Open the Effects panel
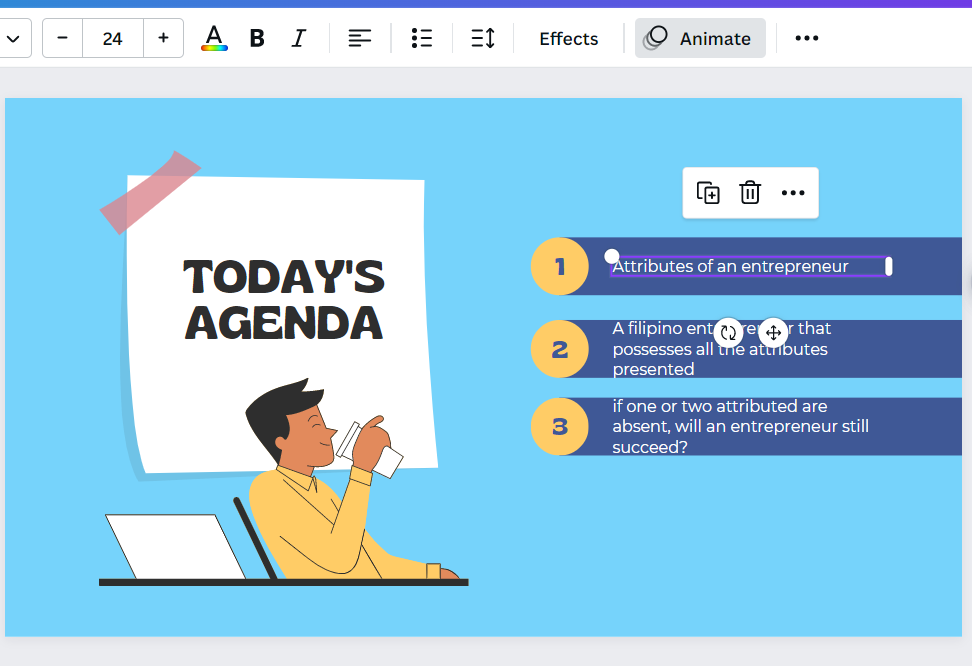This screenshot has height=666, width=972. [568, 37]
